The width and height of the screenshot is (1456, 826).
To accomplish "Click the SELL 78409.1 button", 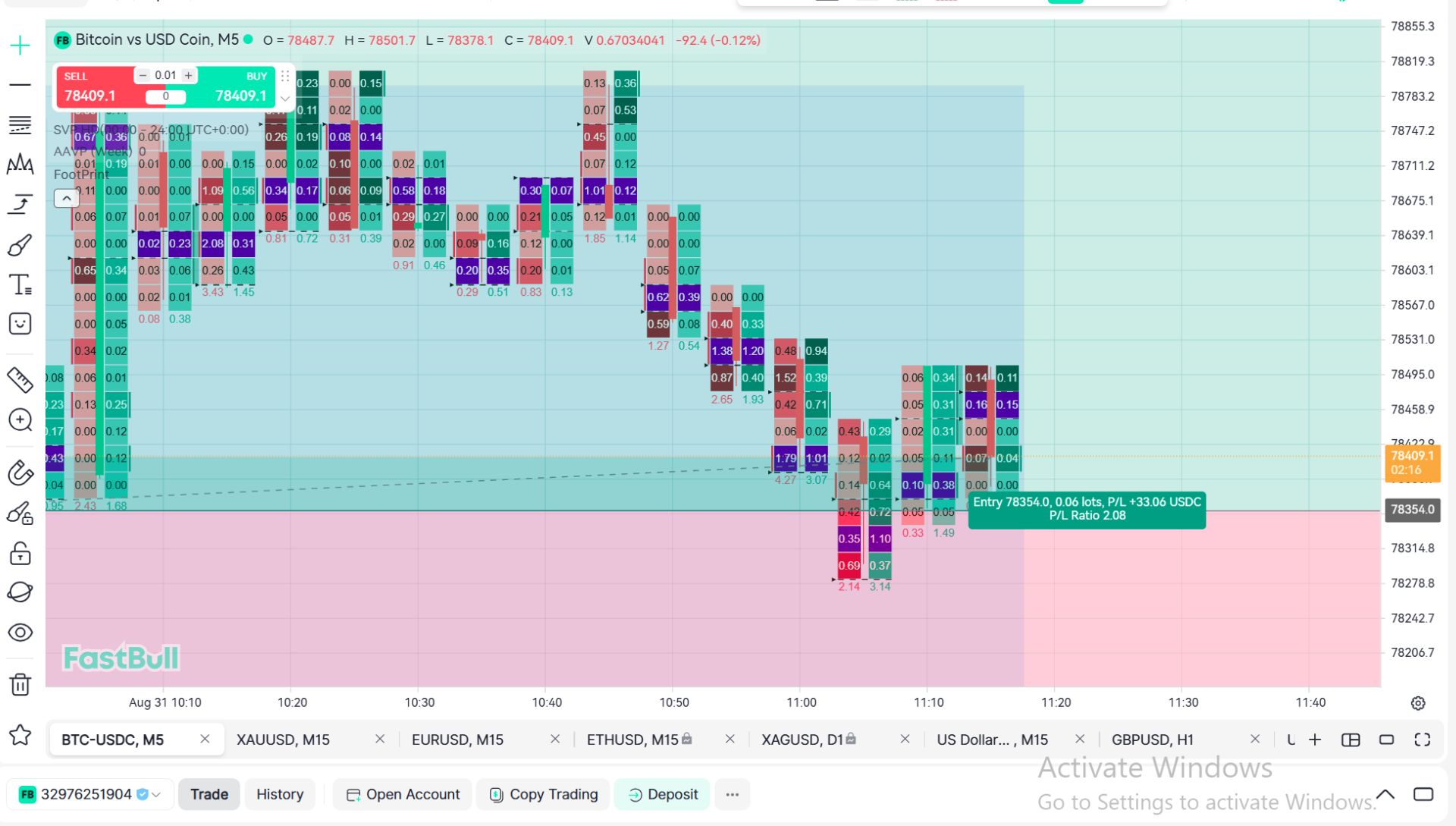I will (99, 86).
